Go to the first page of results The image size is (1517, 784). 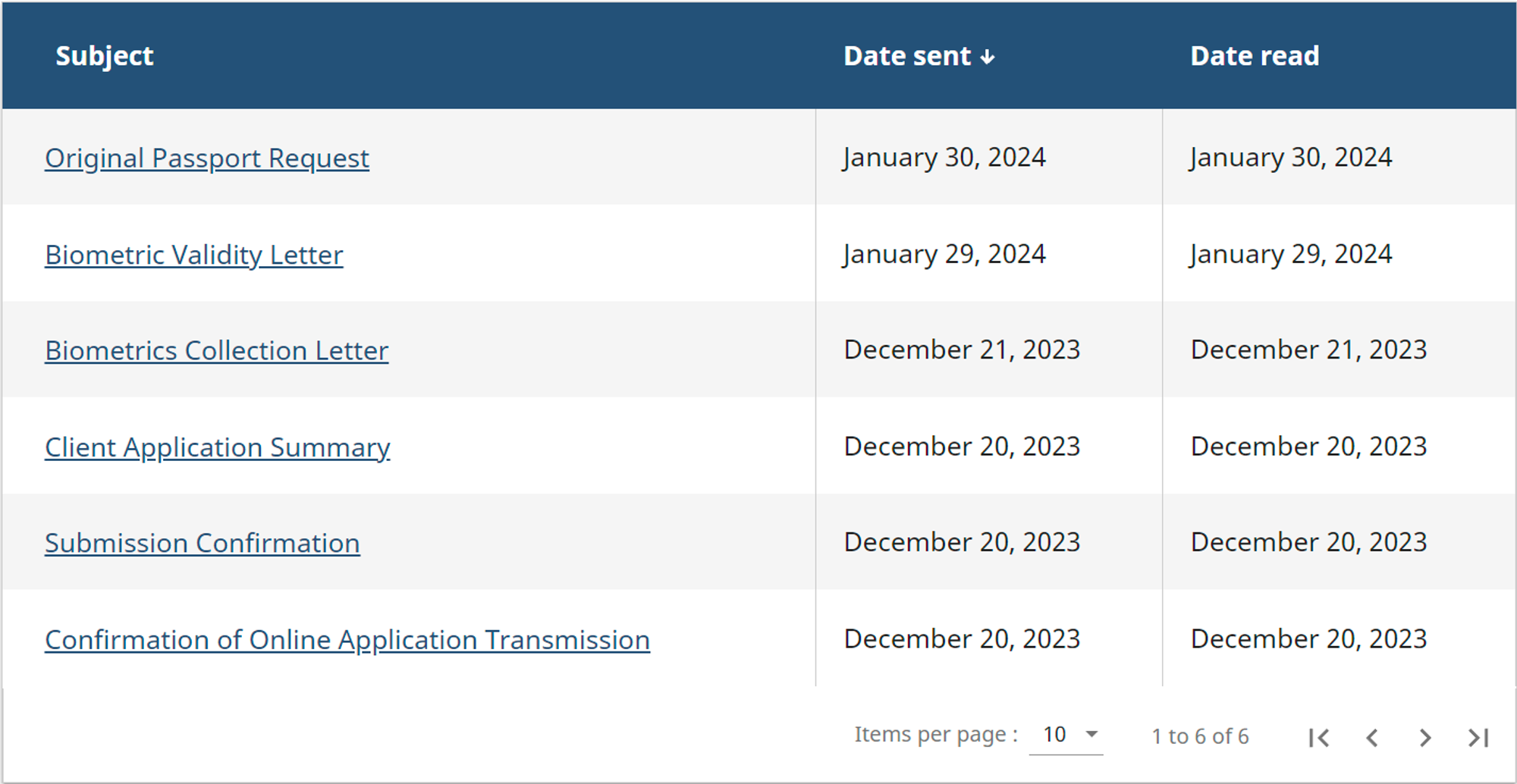pos(1319,738)
